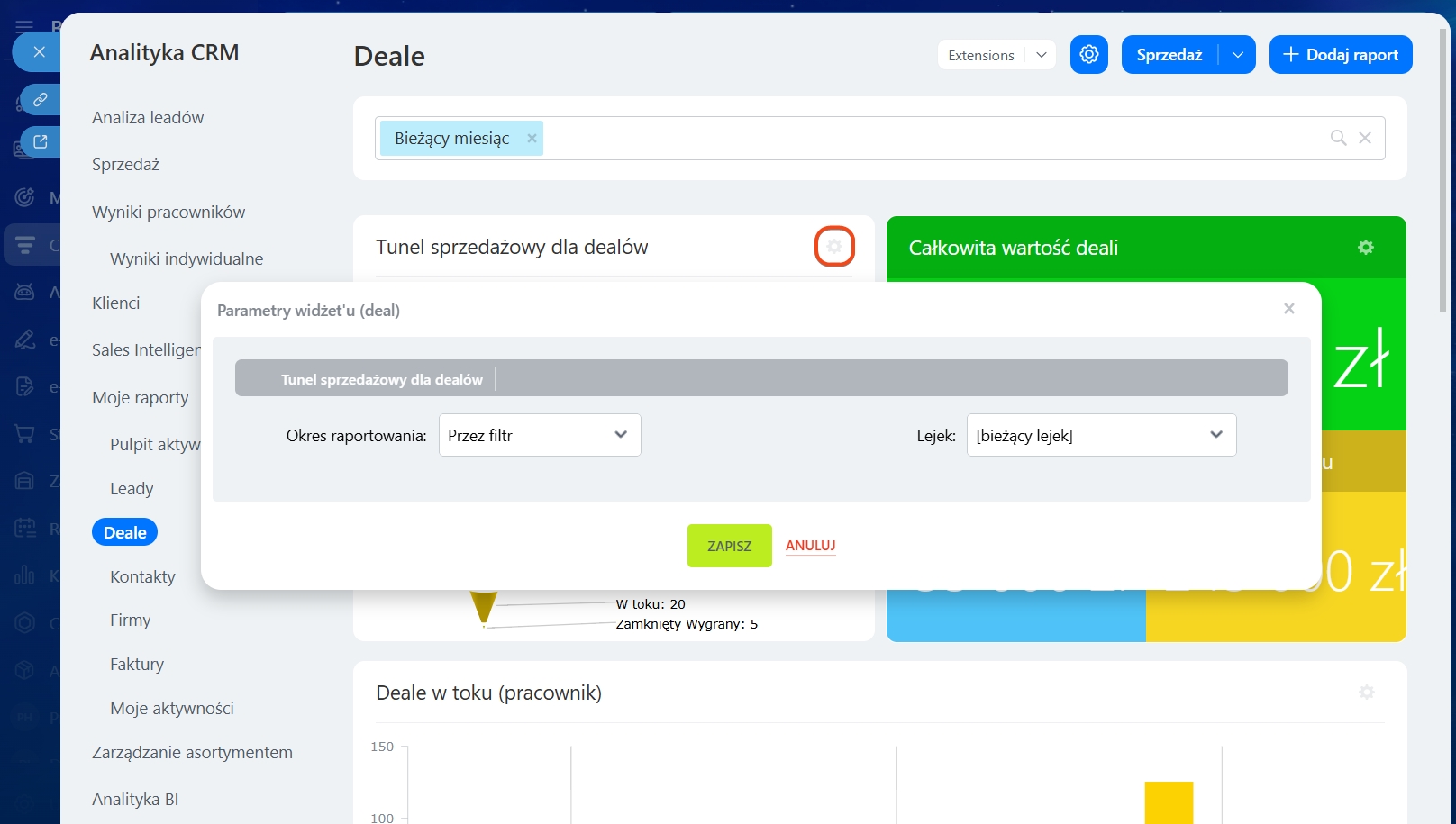Click the search magnifier icon in filter
1456x824 pixels.
[1338, 138]
